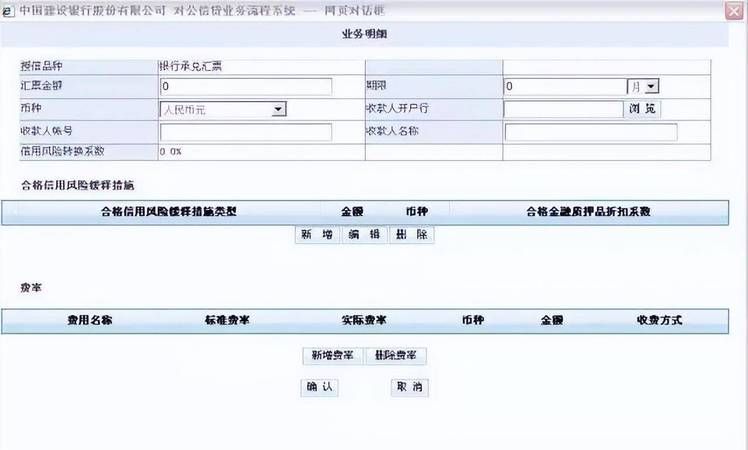
Task: Click the 取消 cancel button
Action: point(409,387)
